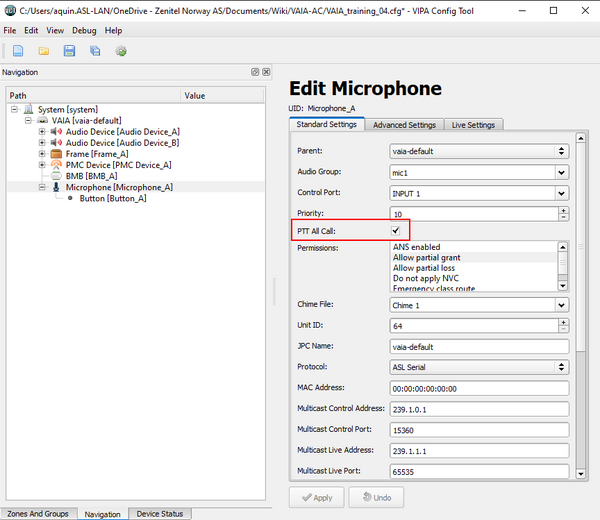Float the Navigation panel with its undock icon
The width and height of the screenshot is (600, 520).
click(x=254, y=73)
